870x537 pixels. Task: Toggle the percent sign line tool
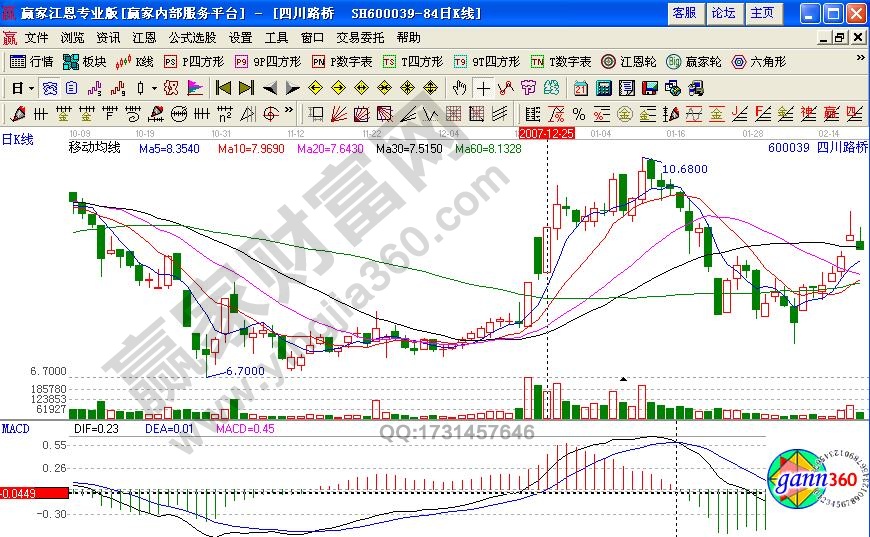pyautogui.click(x=578, y=112)
